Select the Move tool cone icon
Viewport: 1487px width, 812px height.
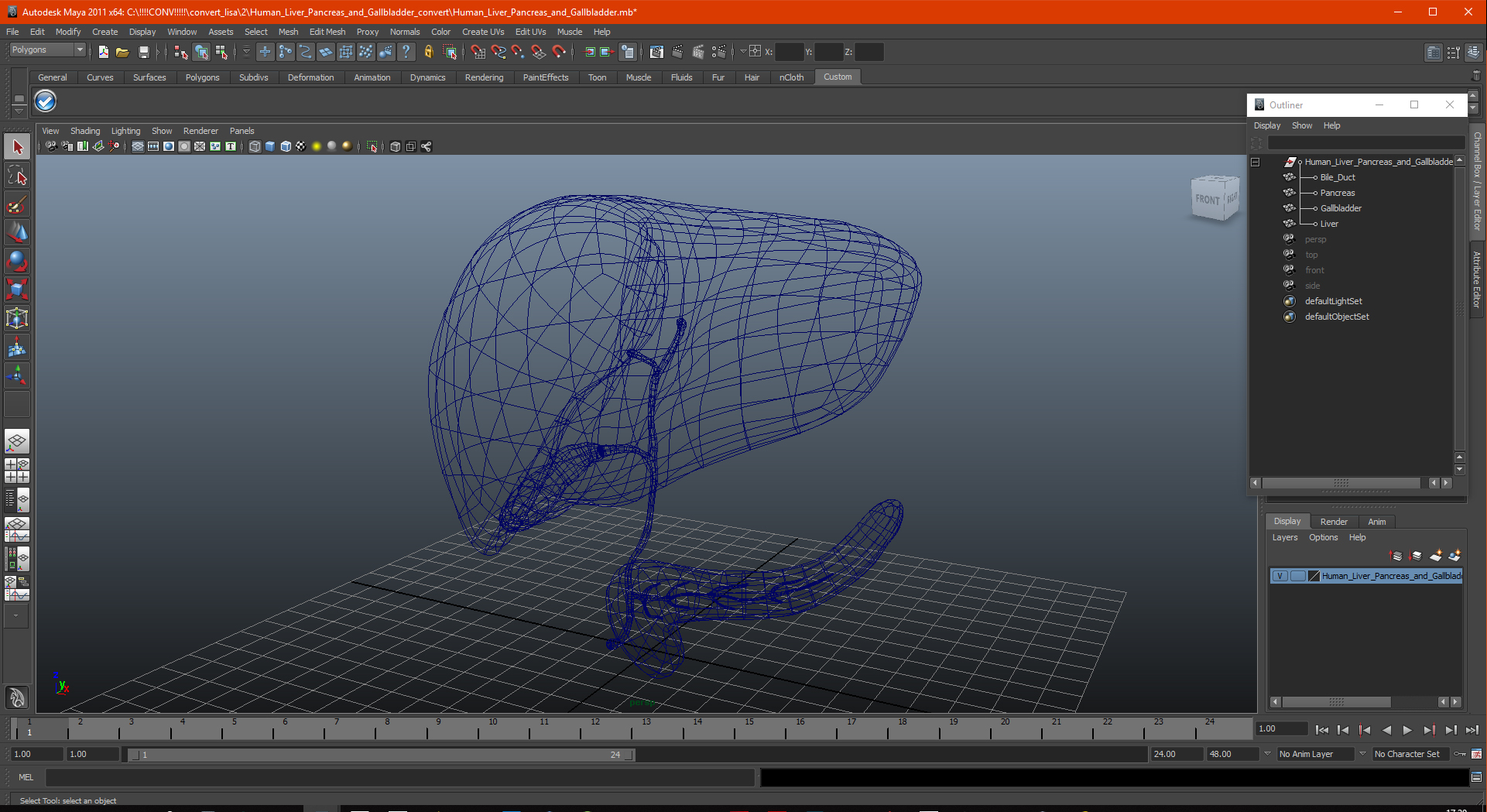coord(17,232)
